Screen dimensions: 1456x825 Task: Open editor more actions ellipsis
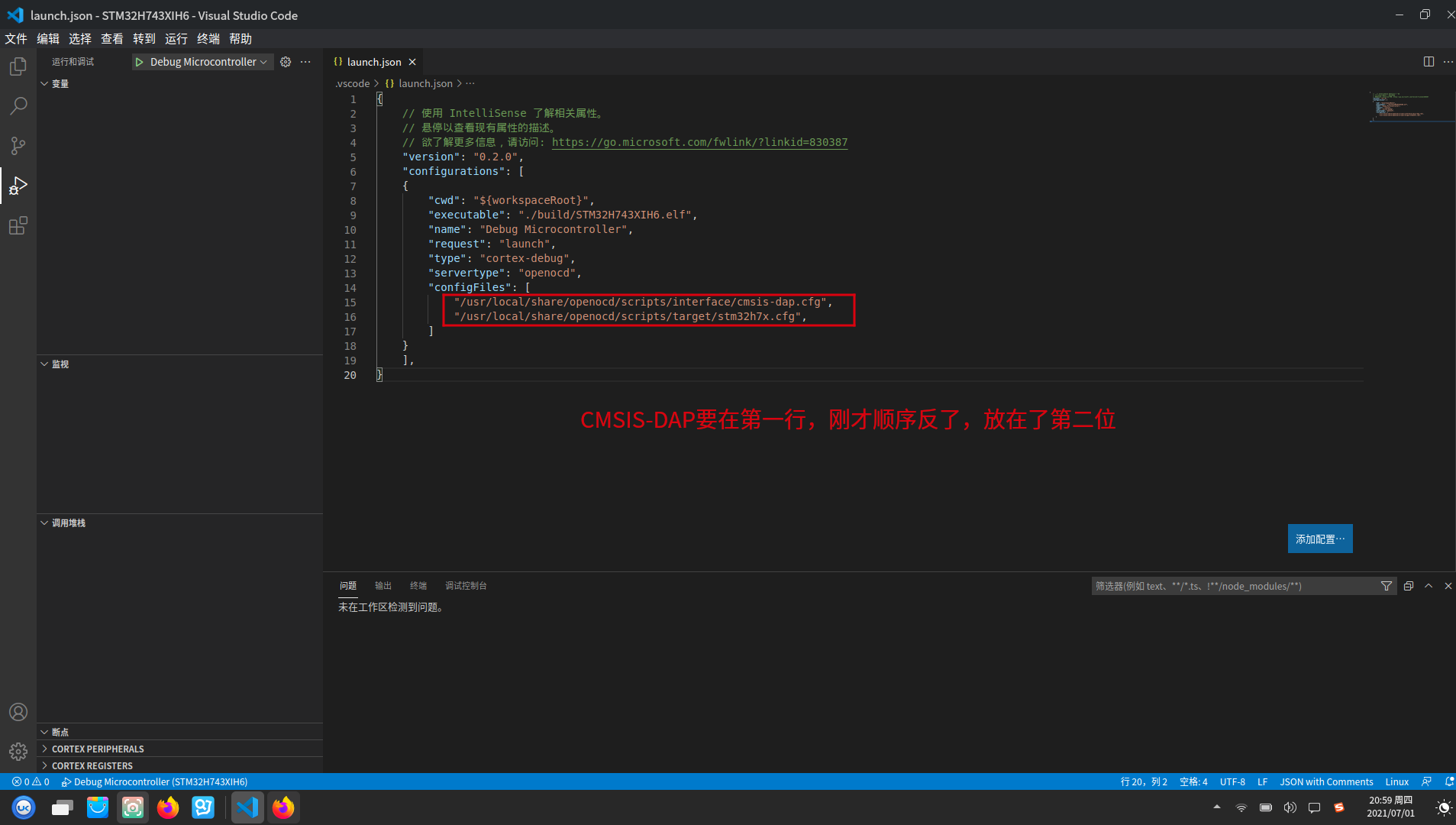pos(1448,62)
